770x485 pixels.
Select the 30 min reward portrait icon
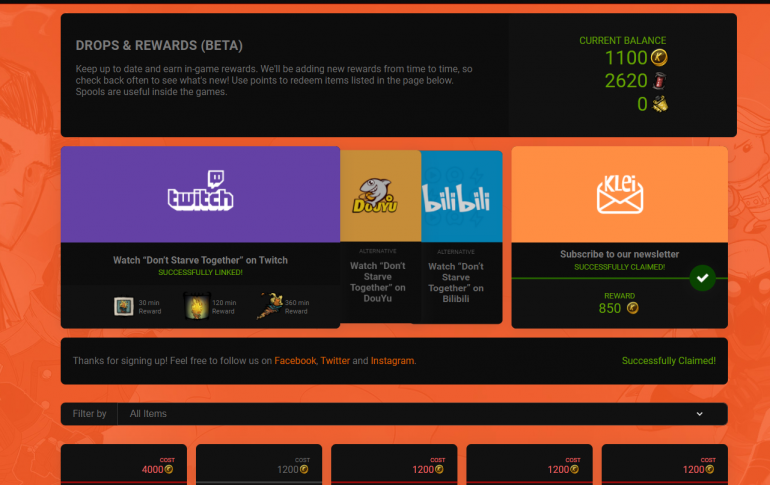(124, 306)
